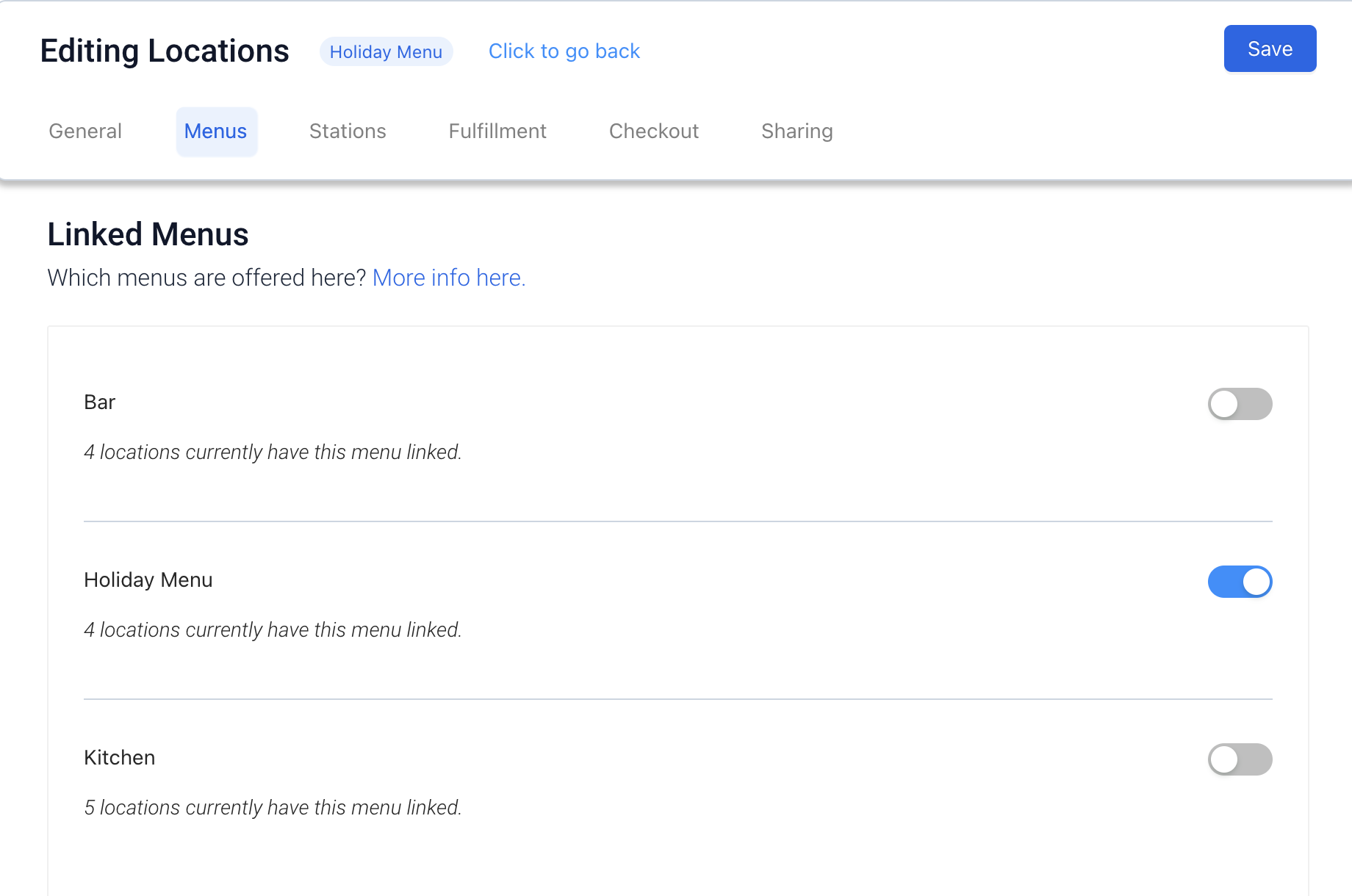Click the Save button
This screenshot has height=896, width=1352.
[x=1270, y=48]
